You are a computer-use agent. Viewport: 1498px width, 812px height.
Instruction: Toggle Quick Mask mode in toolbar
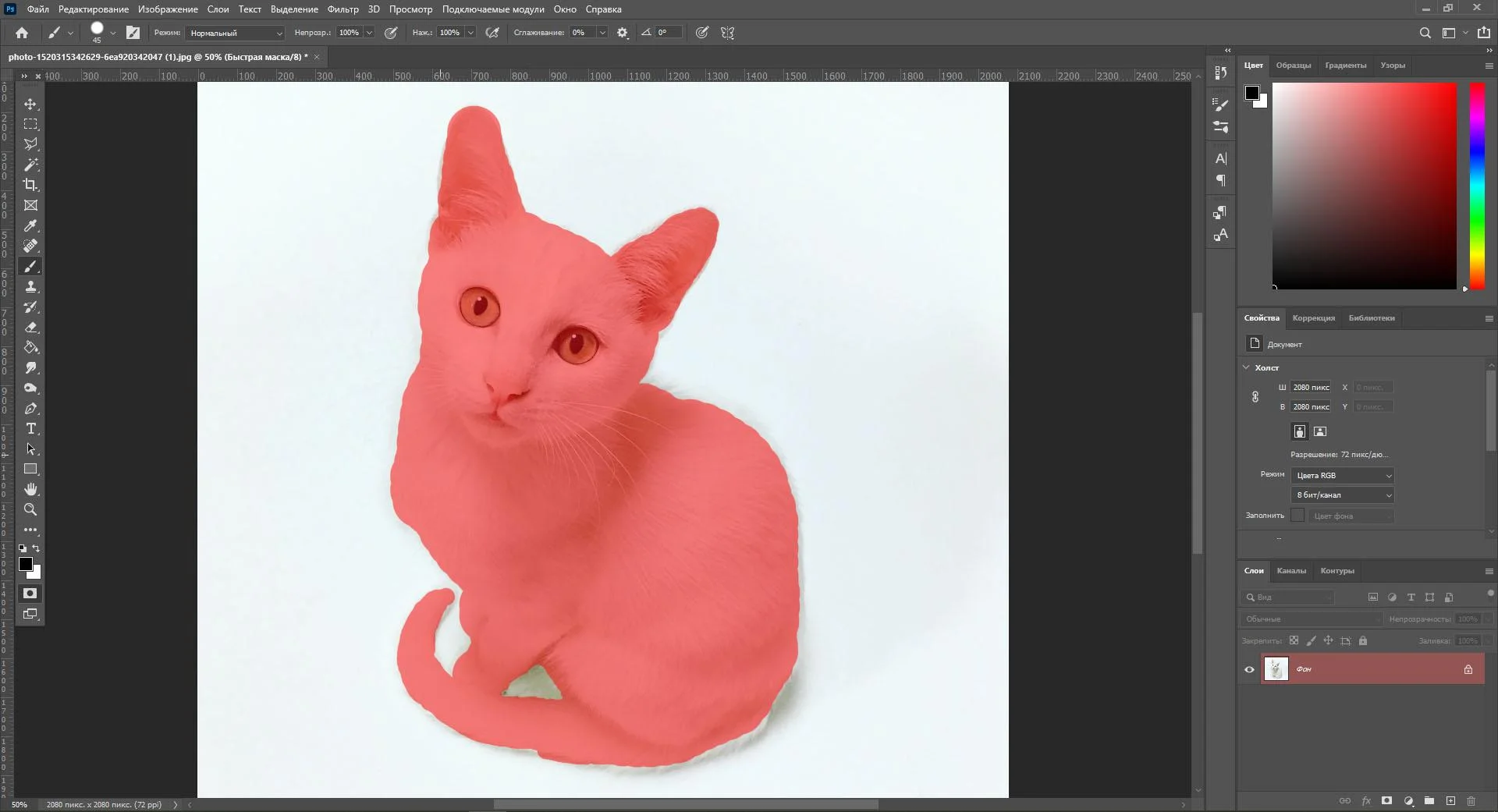[30, 594]
